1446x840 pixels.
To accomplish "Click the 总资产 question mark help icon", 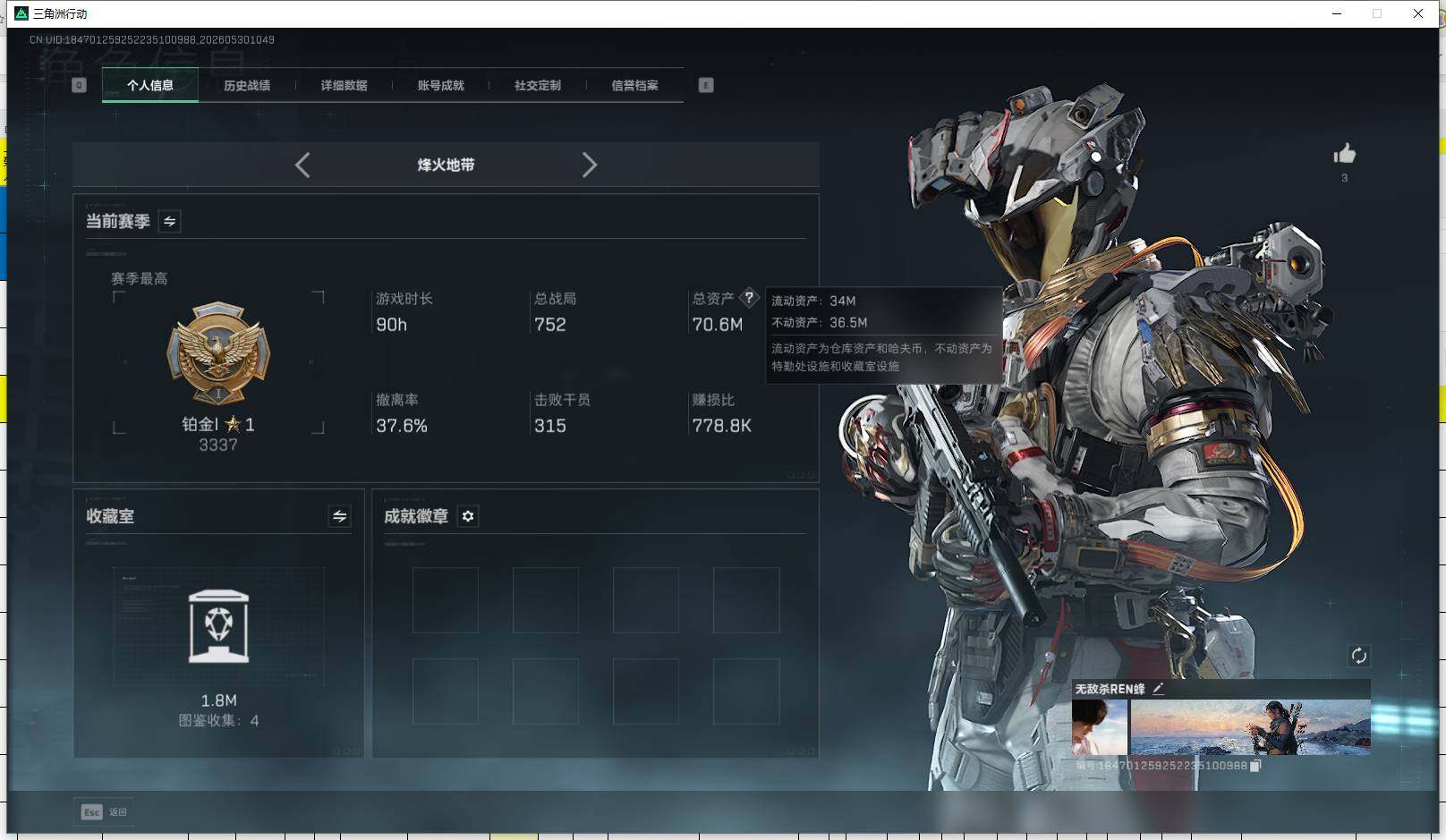I will [750, 298].
